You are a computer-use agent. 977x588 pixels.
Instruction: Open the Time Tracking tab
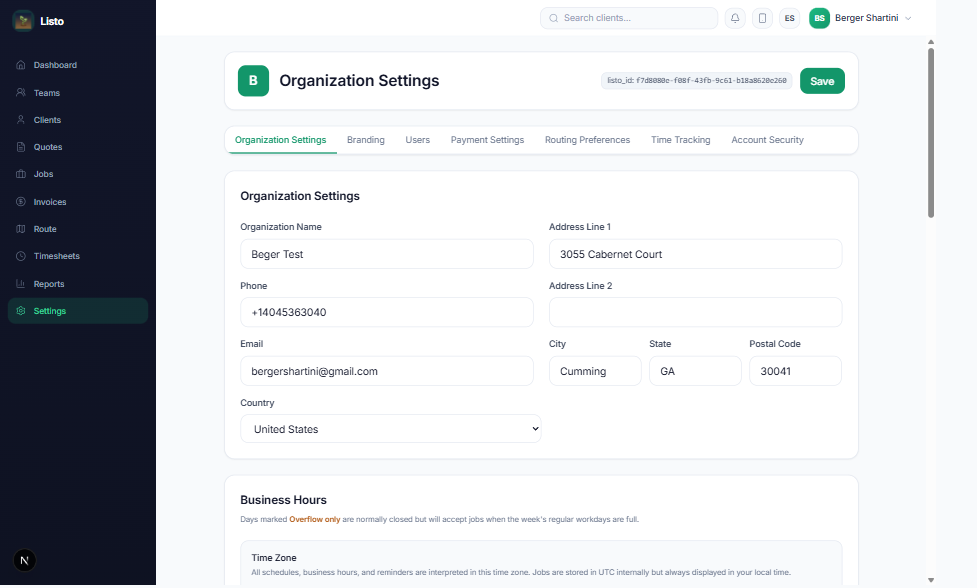(x=680, y=140)
